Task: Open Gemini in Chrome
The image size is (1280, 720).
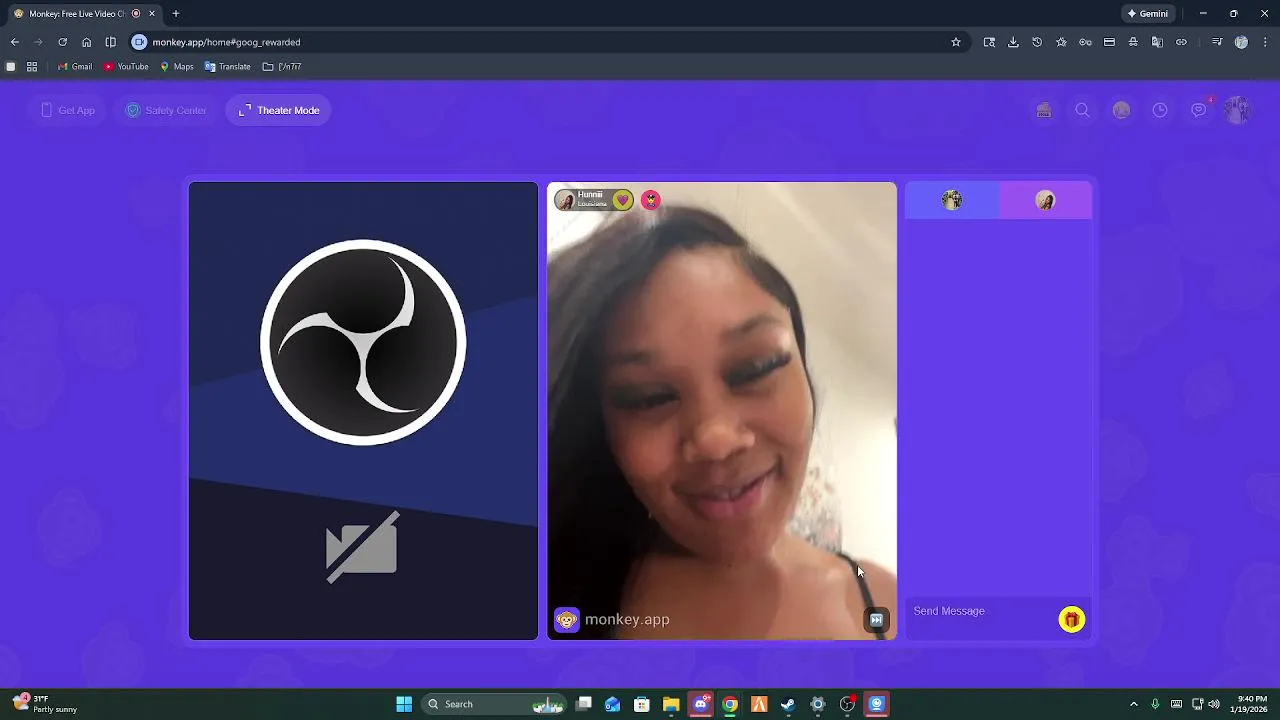Action: point(1147,14)
